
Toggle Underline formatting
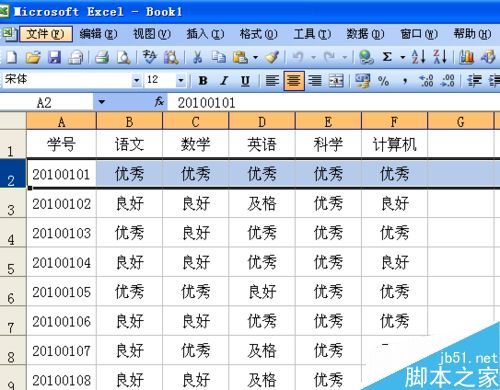click(245, 81)
